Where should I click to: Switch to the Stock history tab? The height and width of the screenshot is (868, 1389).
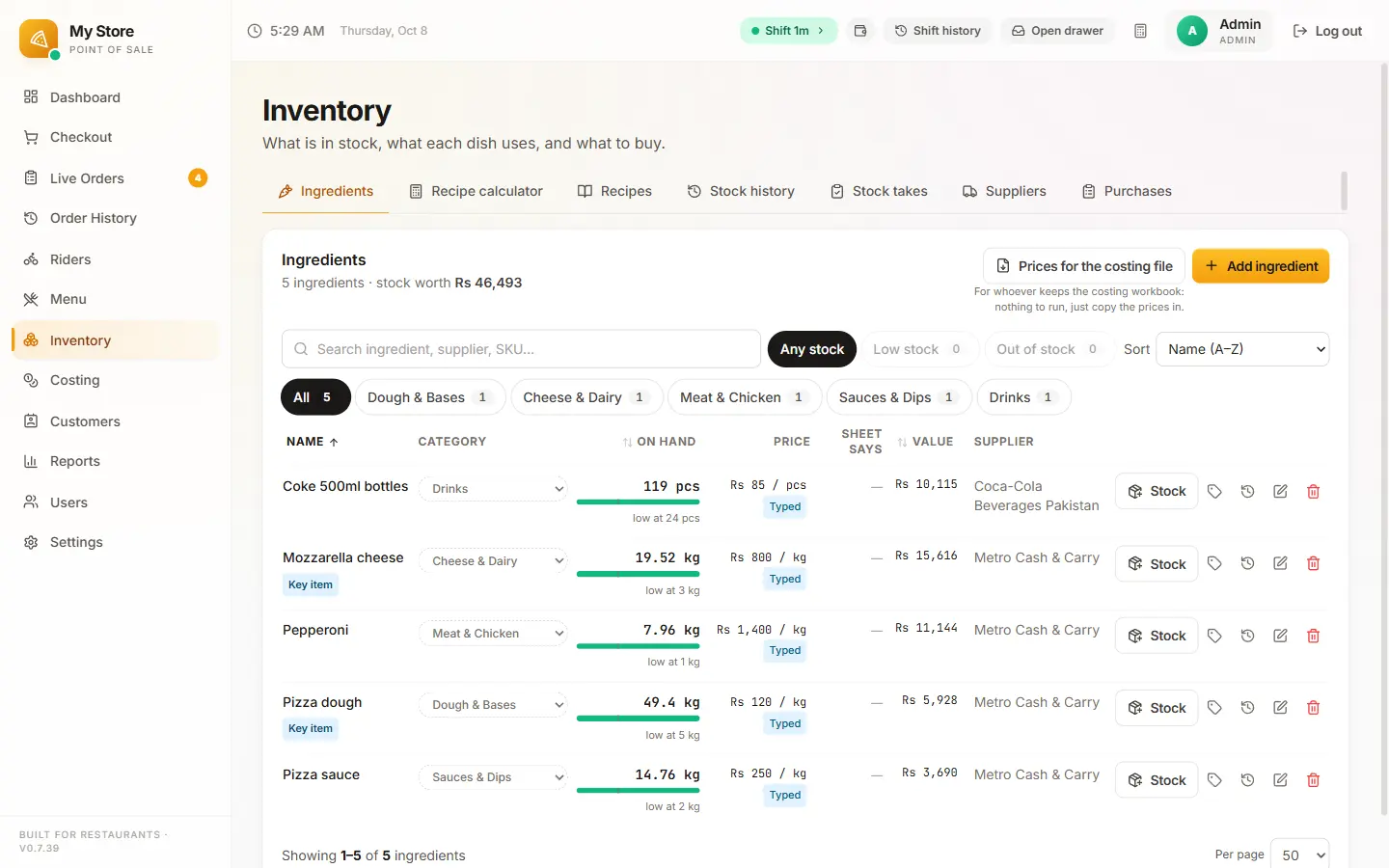[x=741, y=191]
